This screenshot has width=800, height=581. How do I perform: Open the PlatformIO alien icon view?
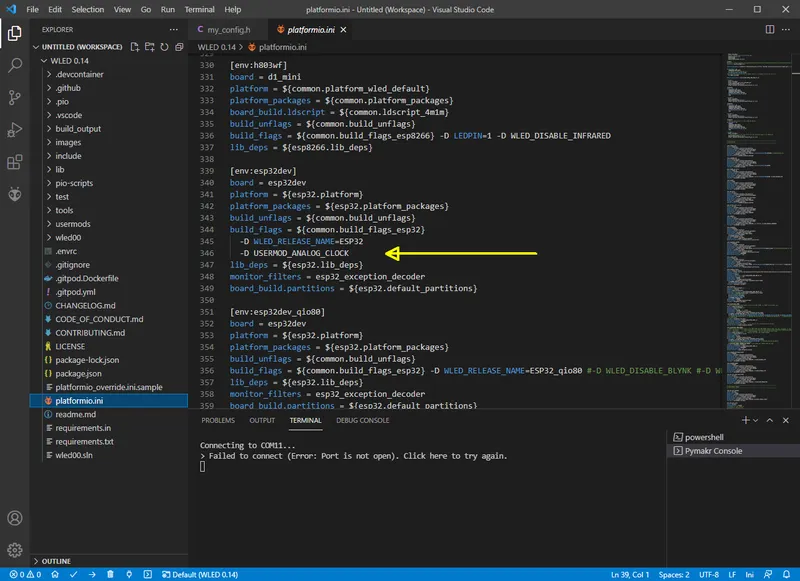pyautogui.click(x=15, y=194)
